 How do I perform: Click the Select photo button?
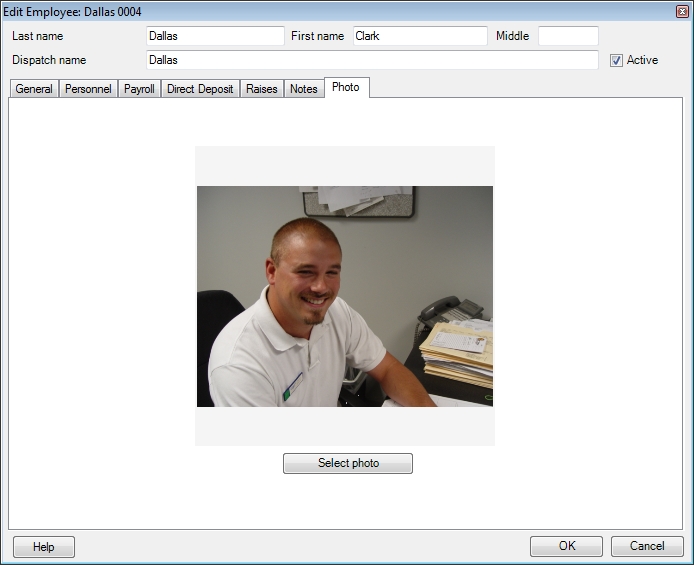tap(348, 463)
